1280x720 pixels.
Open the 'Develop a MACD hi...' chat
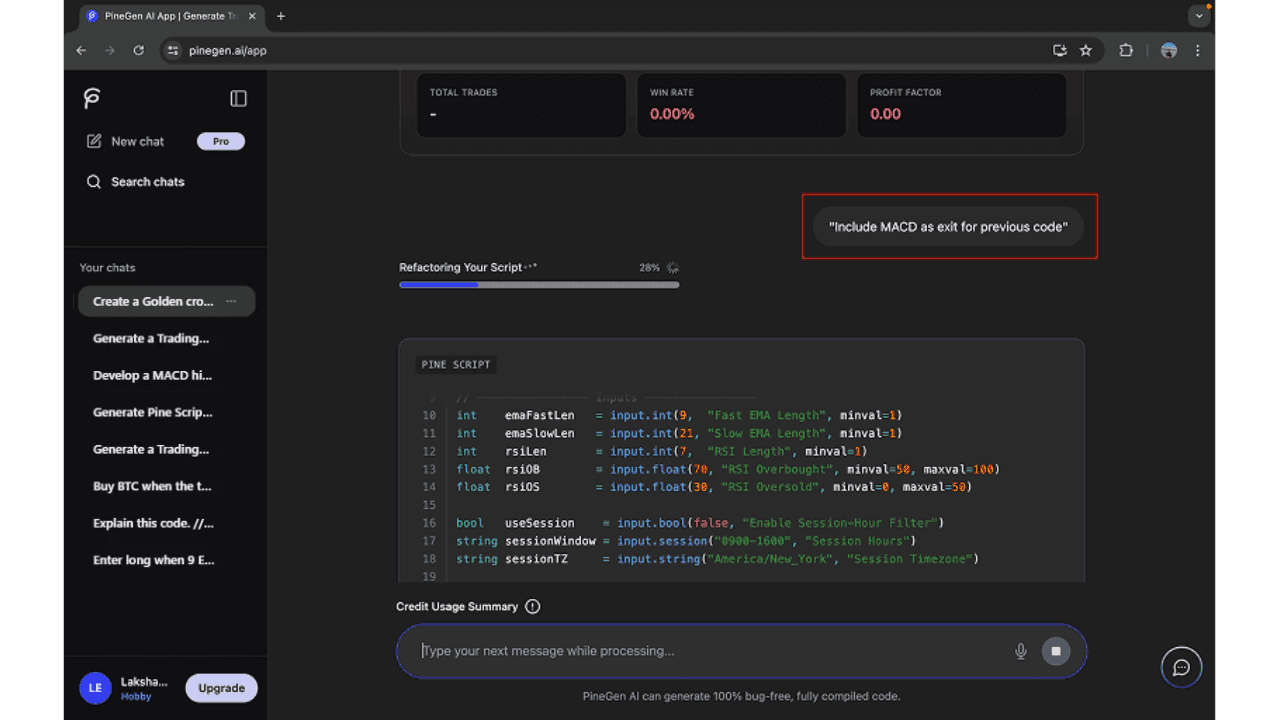(152, 375)
